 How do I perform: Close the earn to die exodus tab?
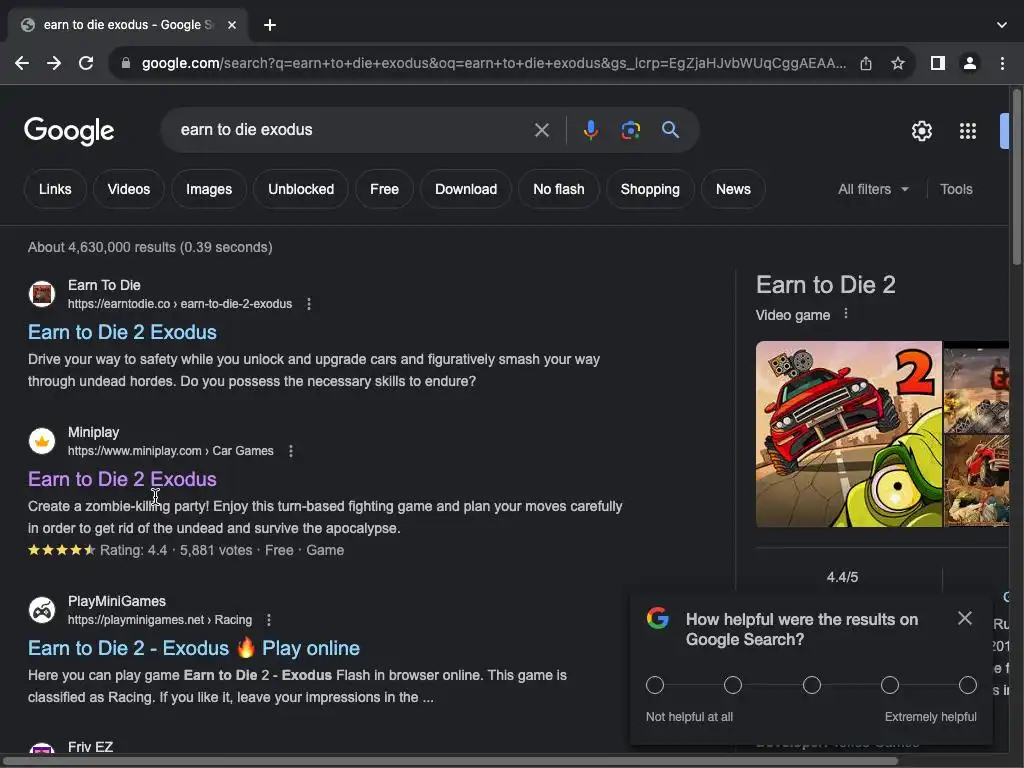232,25
